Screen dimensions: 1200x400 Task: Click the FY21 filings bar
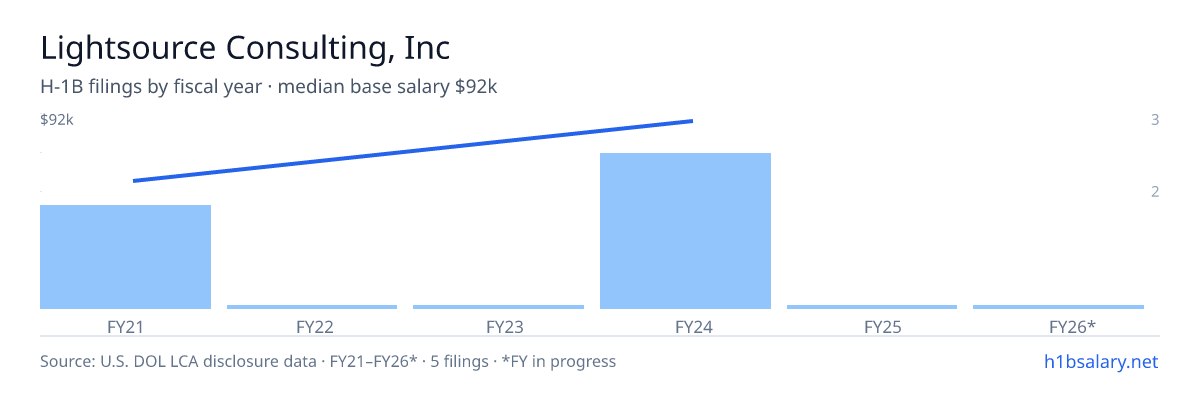coord(125,257)
